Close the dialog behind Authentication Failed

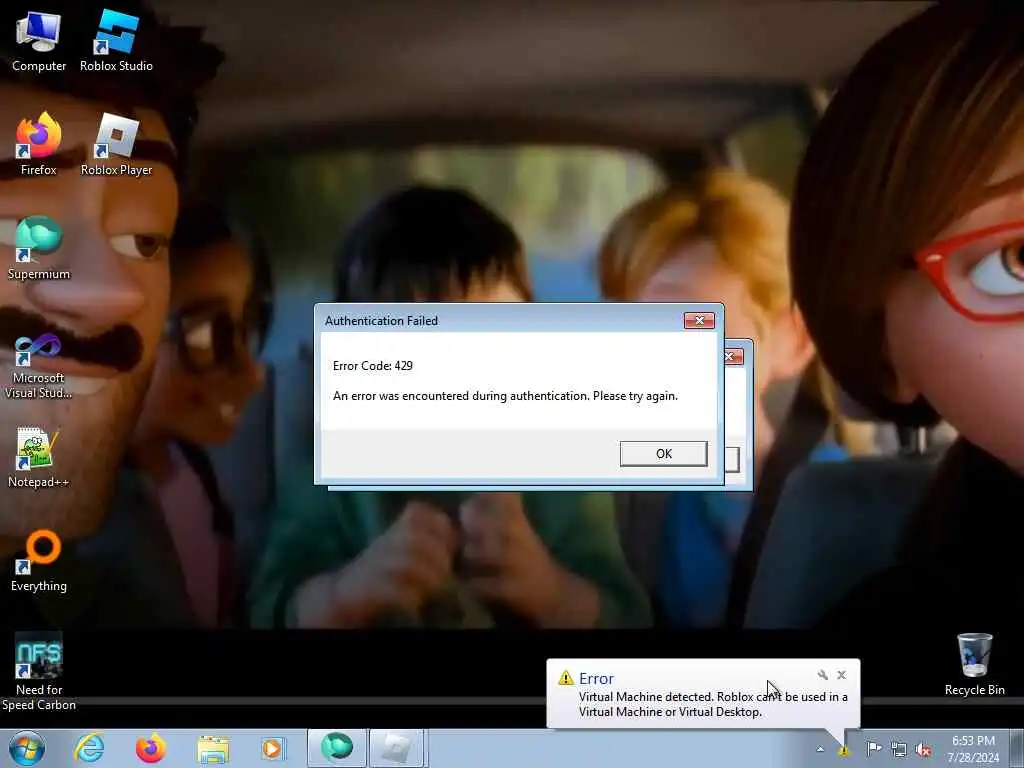(734, 357)
